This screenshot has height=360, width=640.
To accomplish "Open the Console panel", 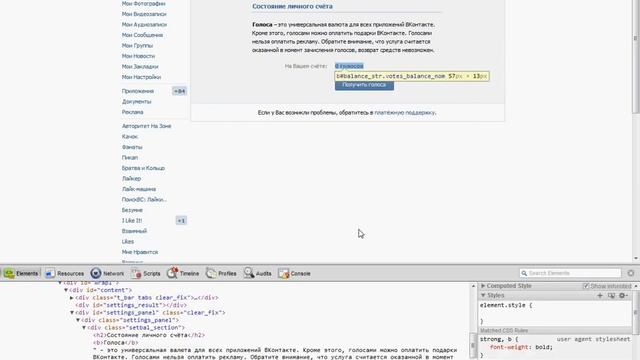I will tap(294, 273).
